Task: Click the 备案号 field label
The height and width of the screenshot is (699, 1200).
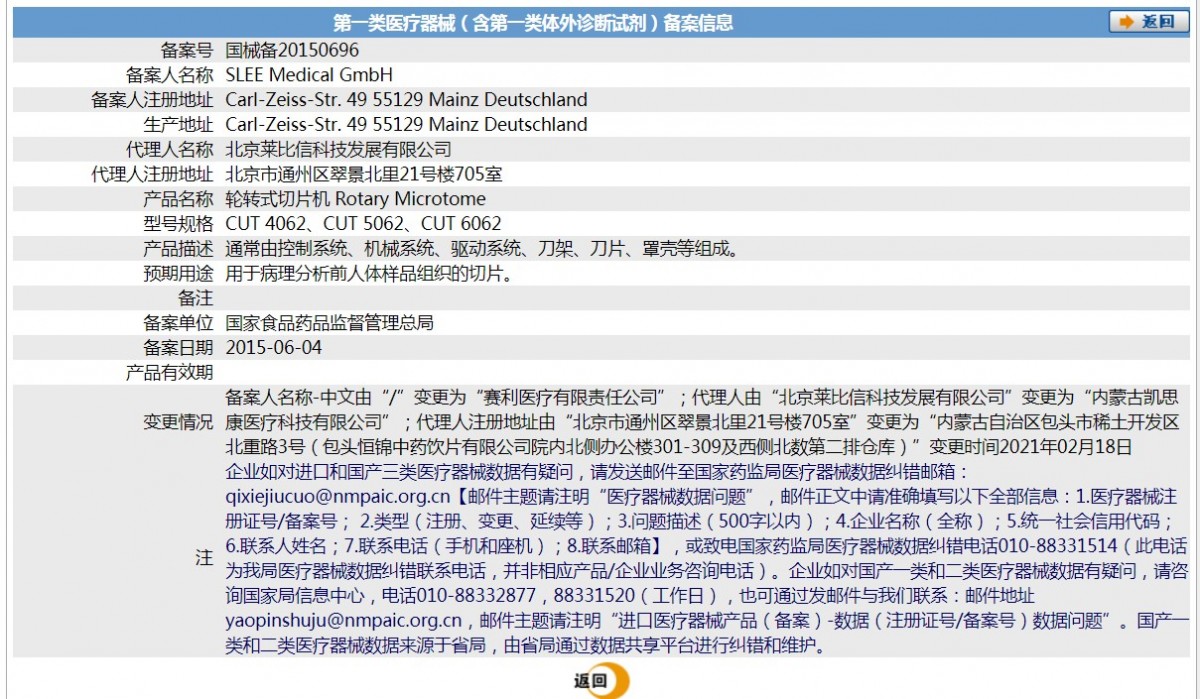Action: pyautogui.click(x=187, y=50)
